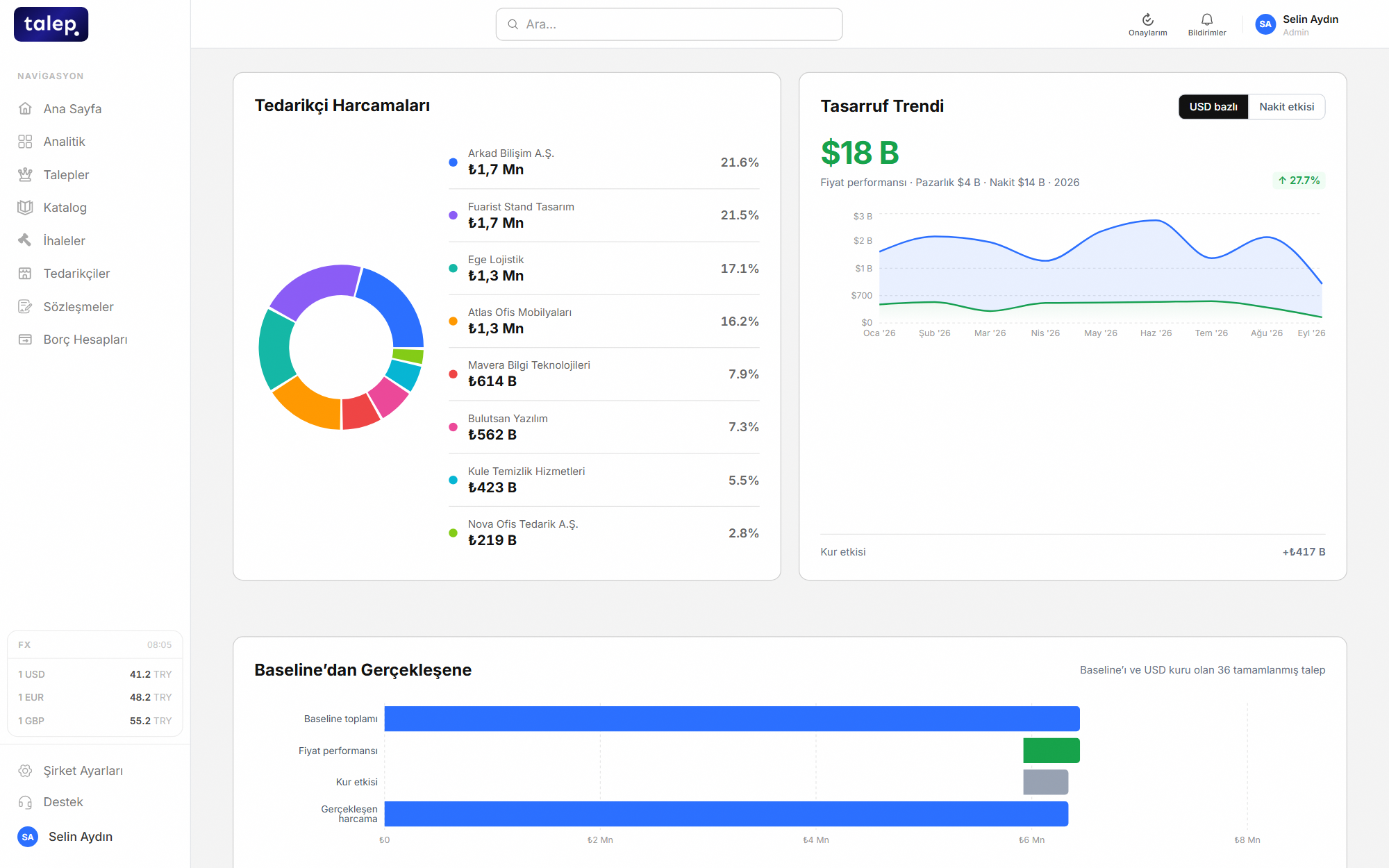Click Selin Aydın name in sidebar
The height and width of the screenshot is (868, 1389).
click(81, 837)
